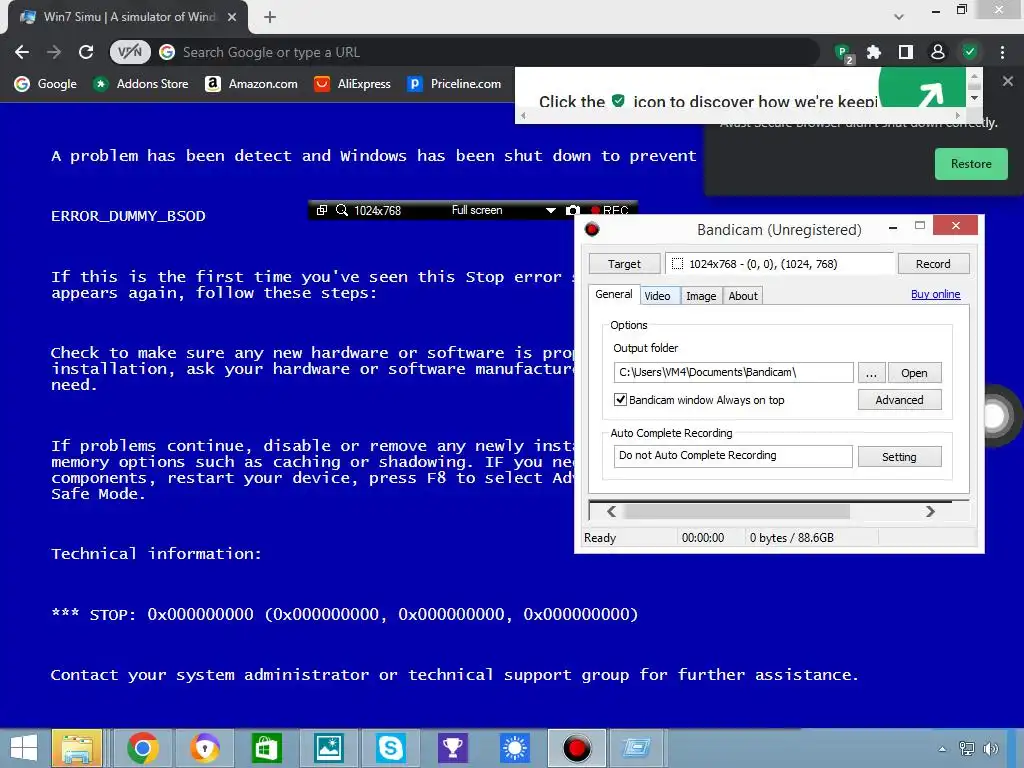Screen dimensions: 1024x768
Task: Open File Explorer from taskbar
Action: coord(77,748)
